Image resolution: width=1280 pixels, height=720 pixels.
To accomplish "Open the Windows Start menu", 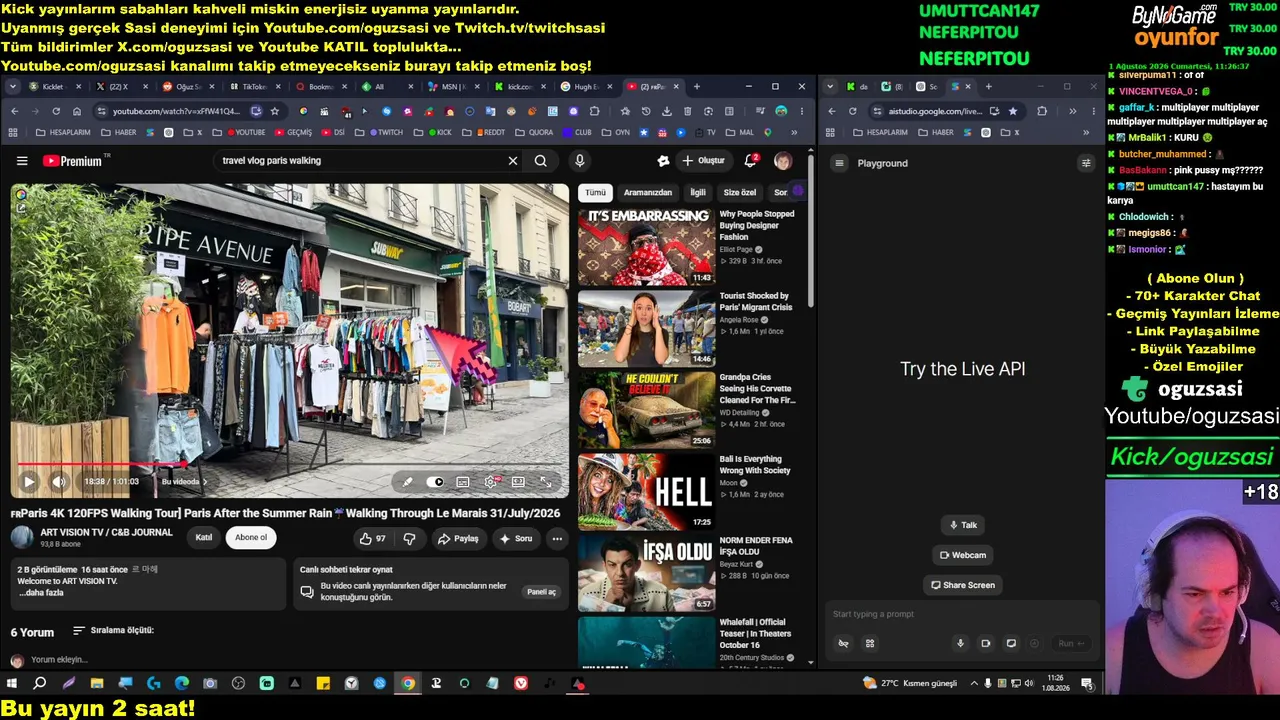I will [12, 684].
